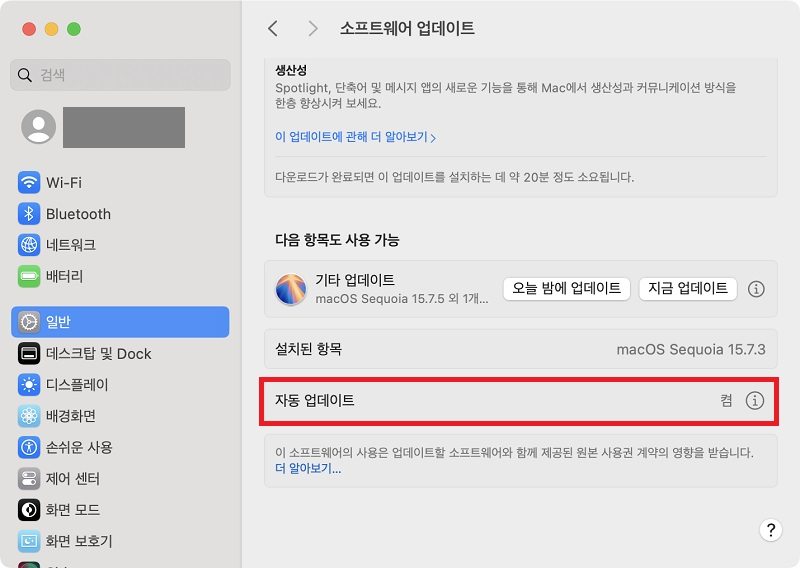Open Wi-Fi settings via its icon

(x=29, y=182)
